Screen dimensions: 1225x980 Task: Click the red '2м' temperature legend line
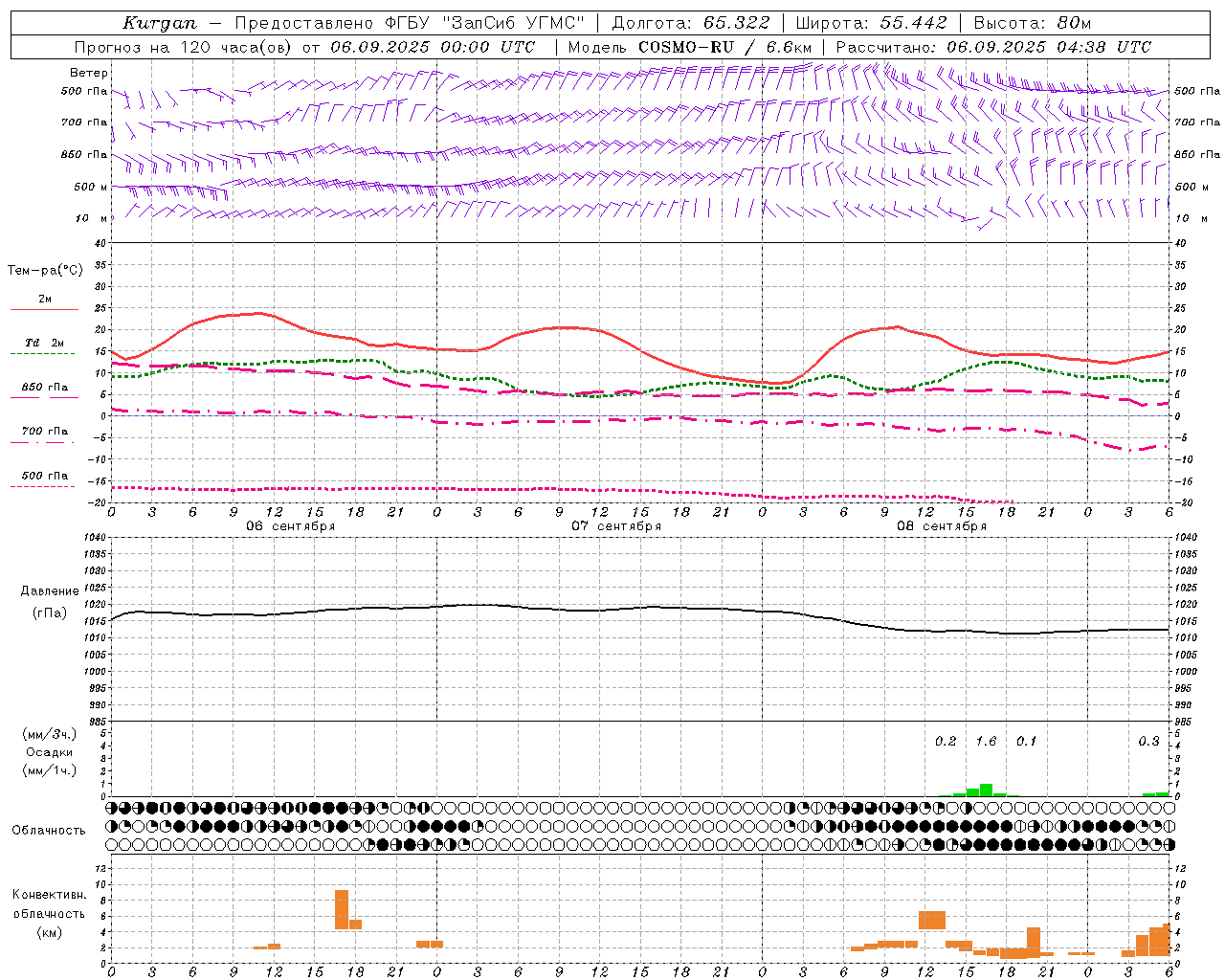pos(44,309)
